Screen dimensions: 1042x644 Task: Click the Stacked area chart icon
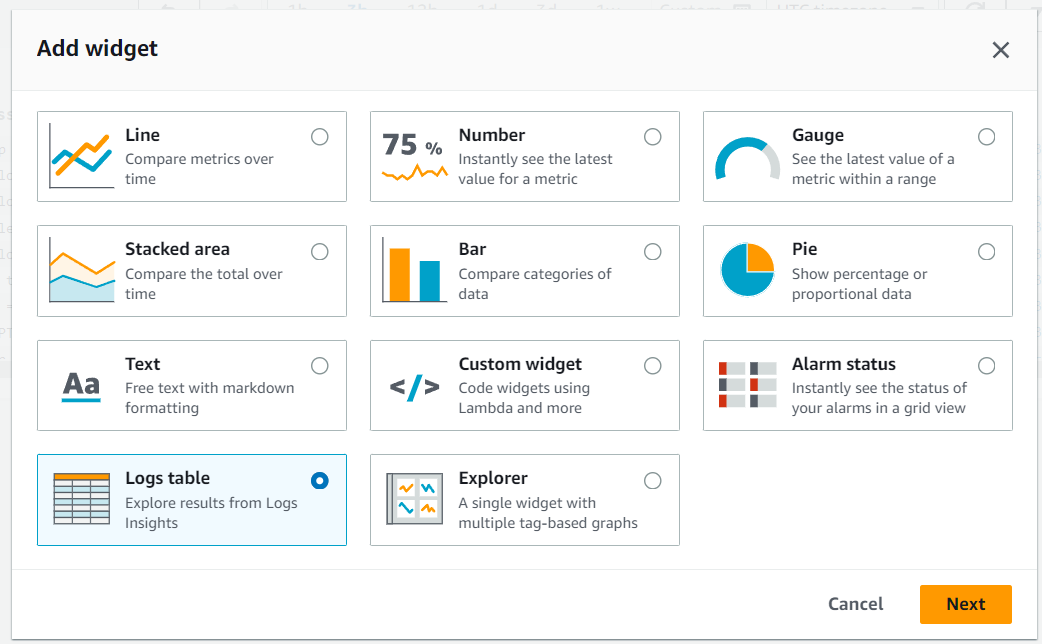pos(80,272)
